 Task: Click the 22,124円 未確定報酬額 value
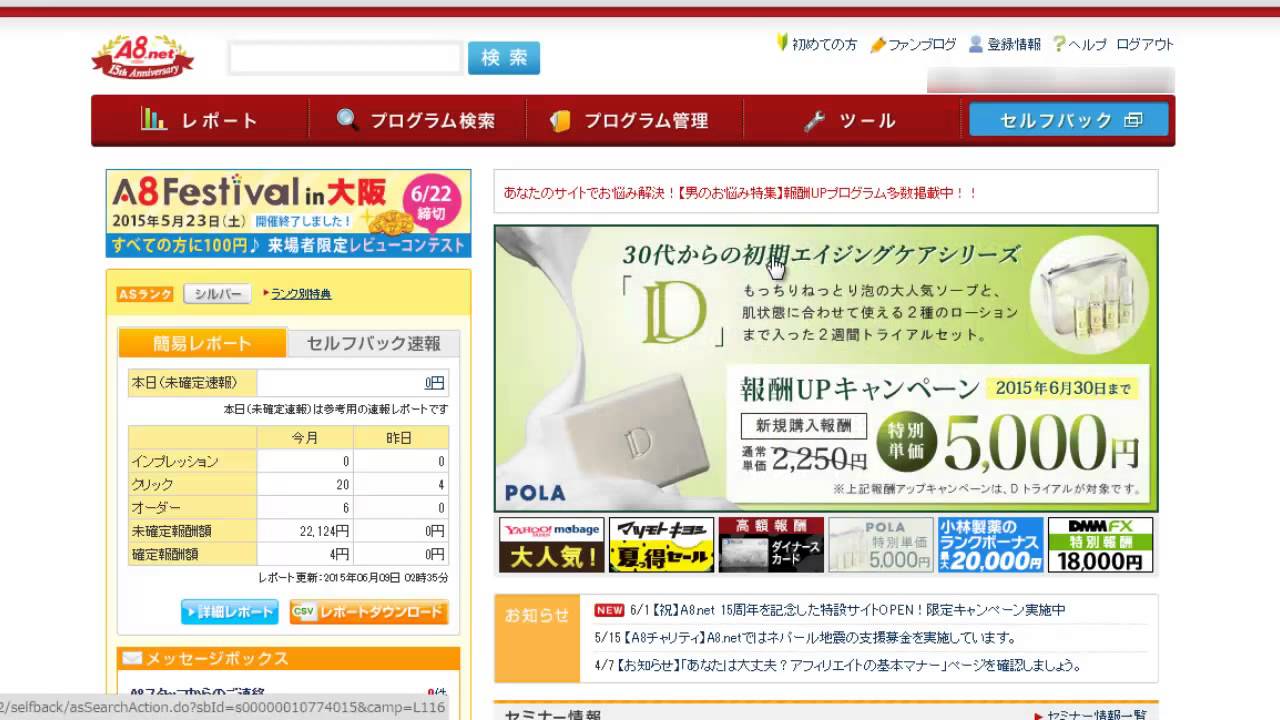pyautogui.click(x=324, y=531)
